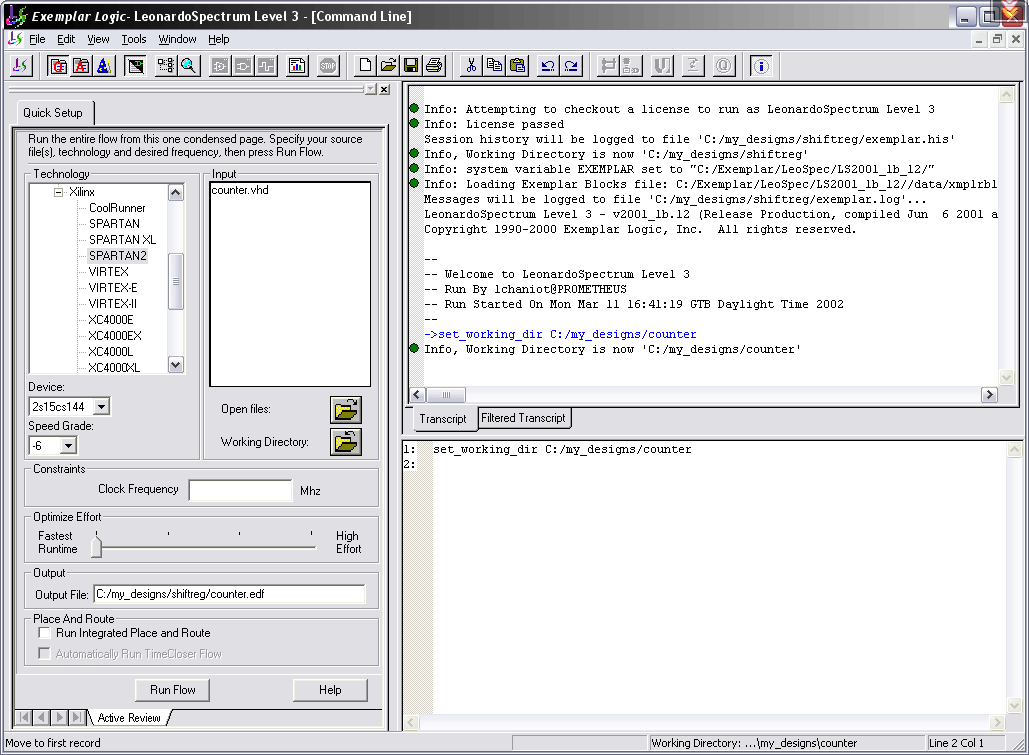Image resolution: width=1029 pixels, height=755 pixels.
Task: Open the Window menu
Action: tap(177, 39)
